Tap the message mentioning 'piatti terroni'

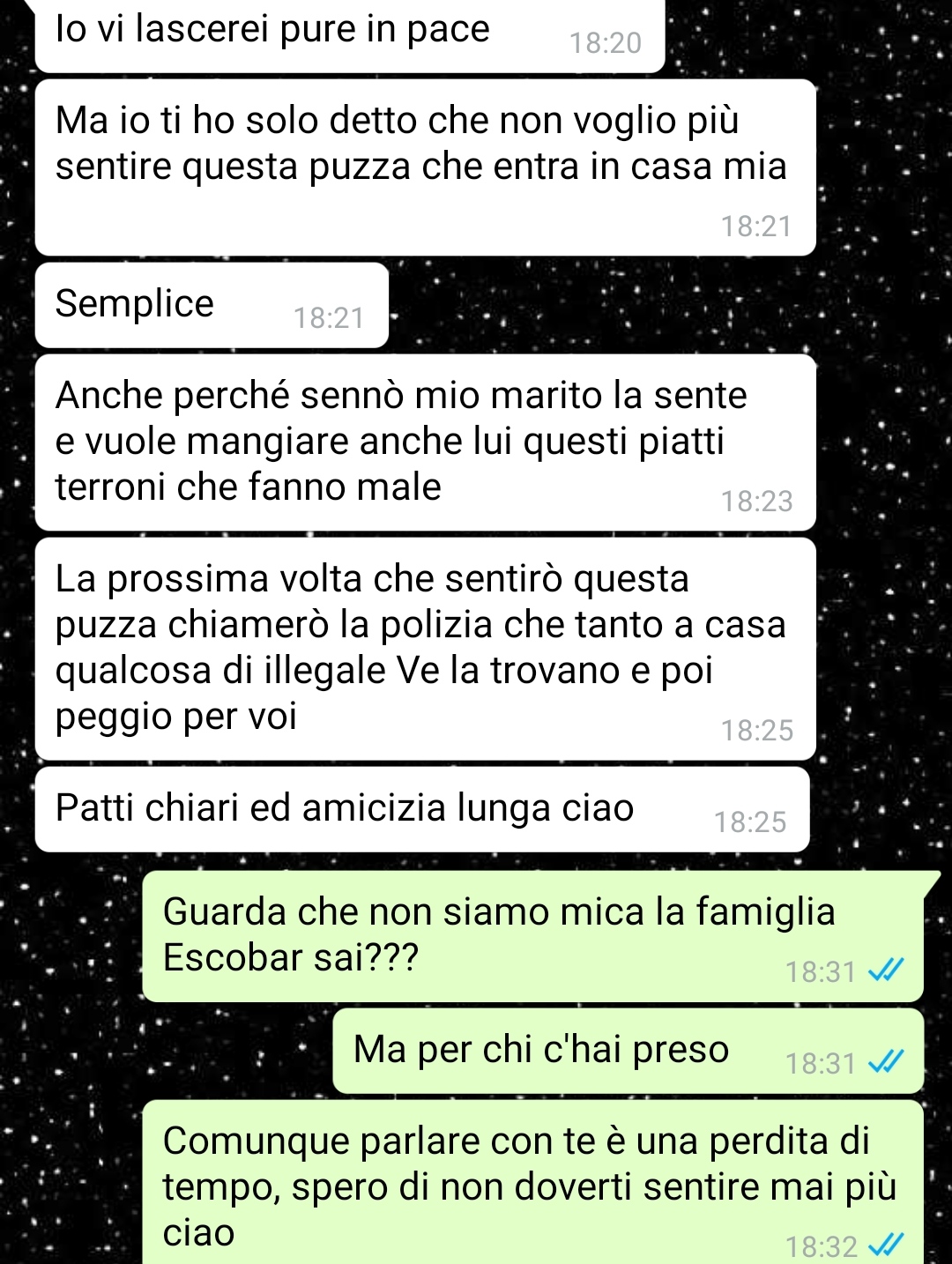coord(426,442)
